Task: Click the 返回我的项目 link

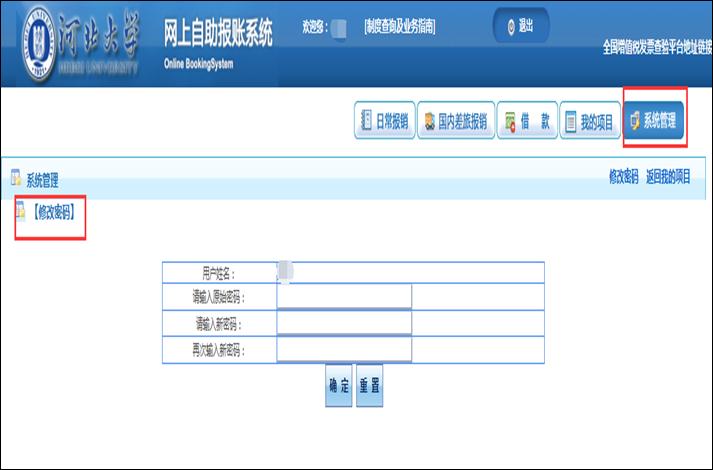Action: coord(668,177)
